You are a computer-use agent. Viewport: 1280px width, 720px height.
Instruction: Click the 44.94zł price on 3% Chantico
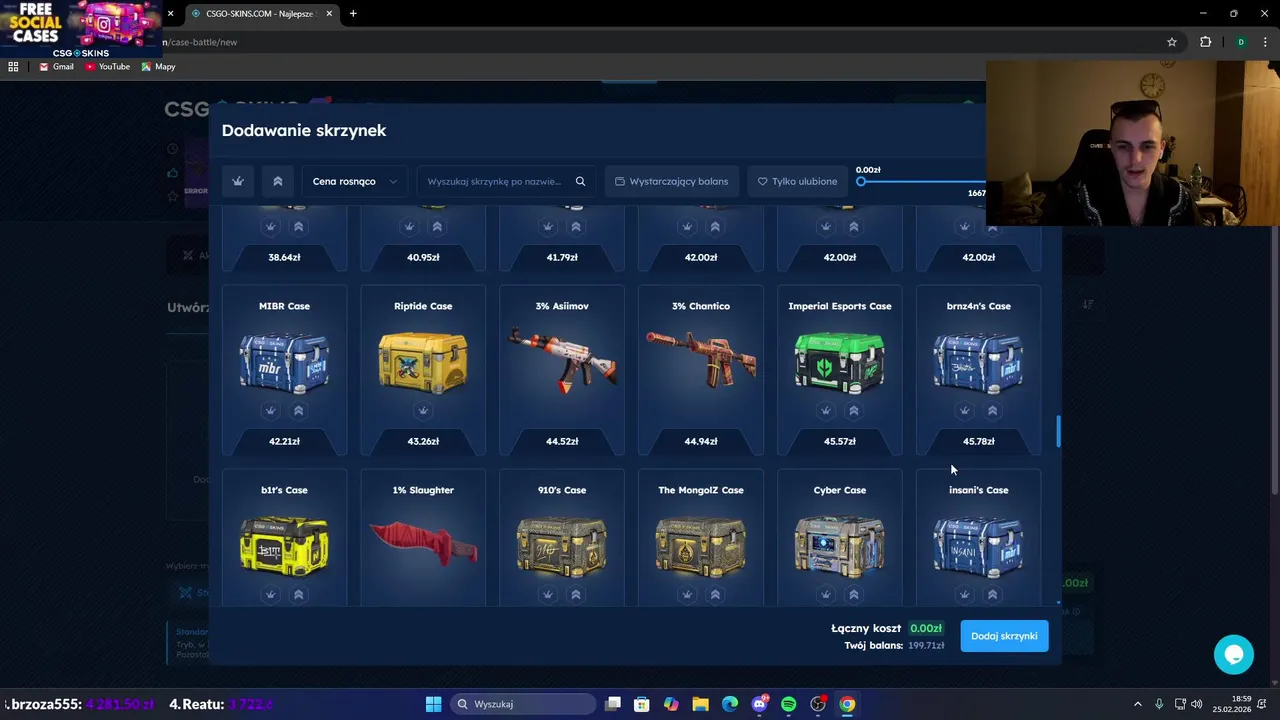(701, 441)
